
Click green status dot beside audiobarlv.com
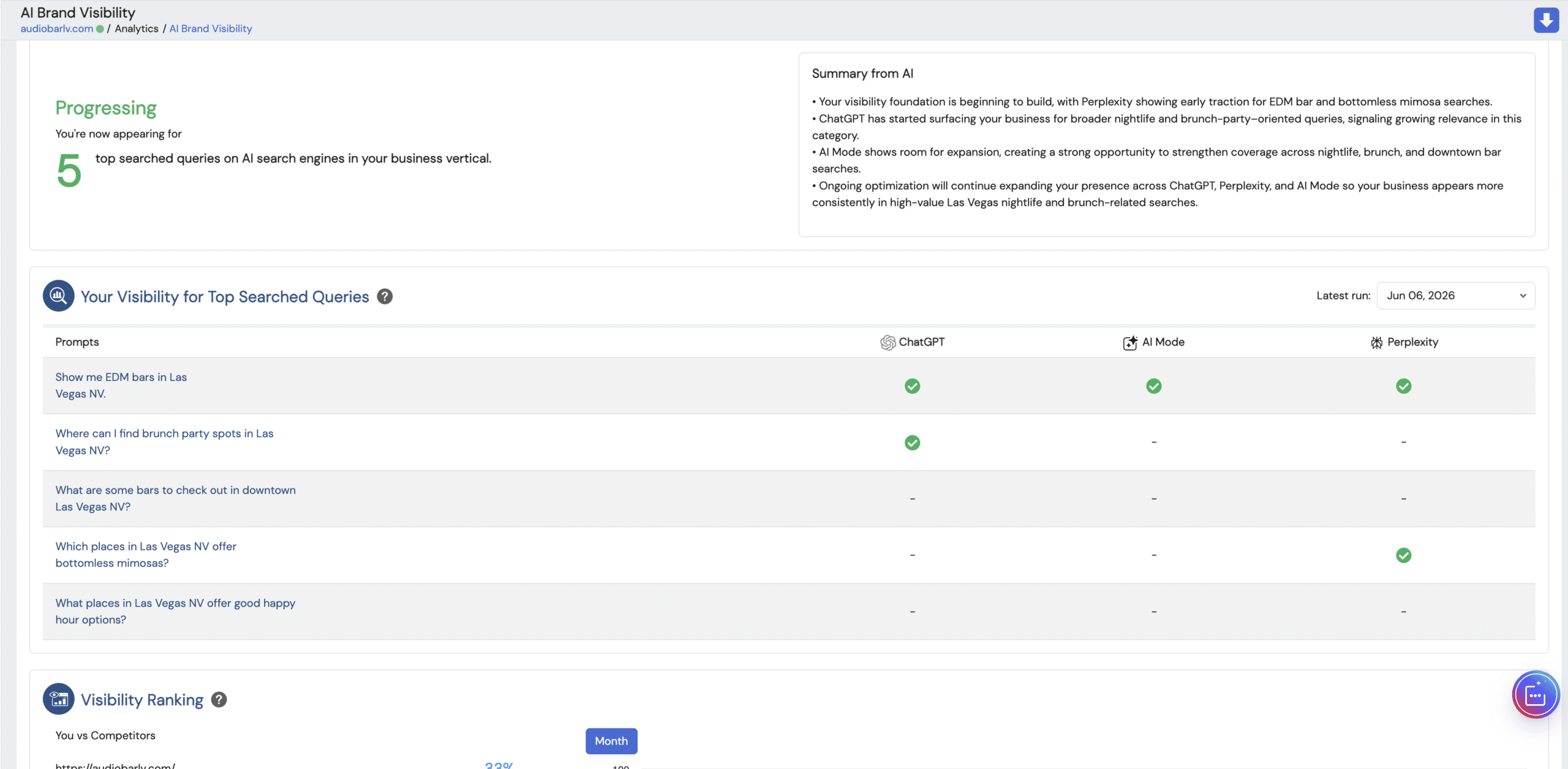[100, 29]
